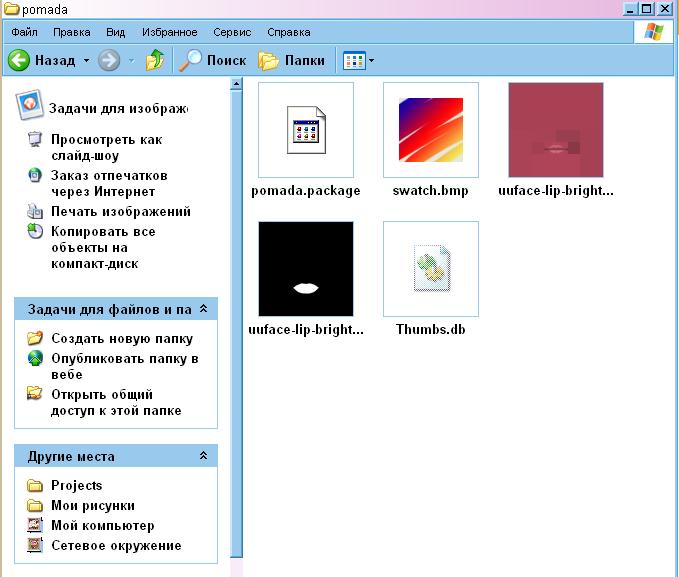This screenshot has width=679, height=577.
Task: Click the task pane vertical scrollbar track
Action: tap(236, 323)
